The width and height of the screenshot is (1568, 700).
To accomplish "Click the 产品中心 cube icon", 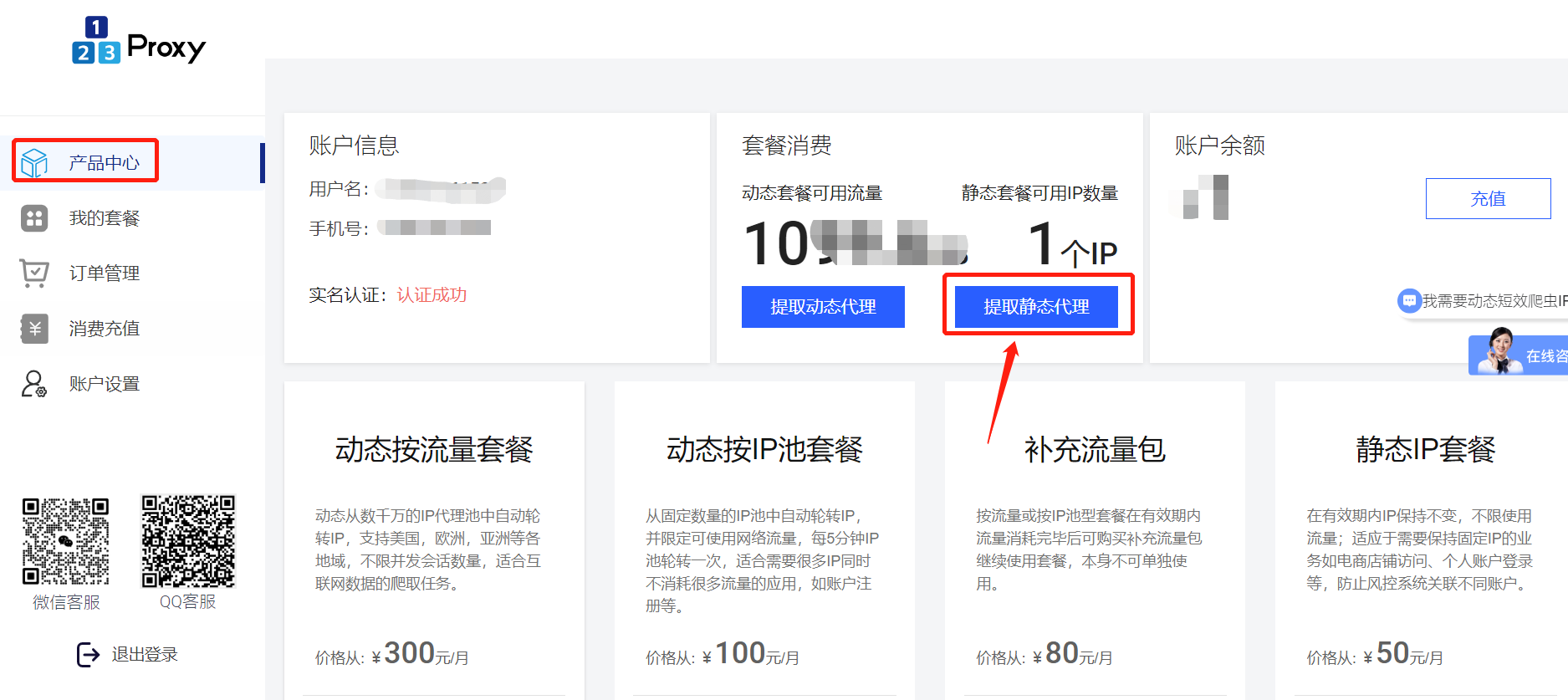I will (34, 162).
